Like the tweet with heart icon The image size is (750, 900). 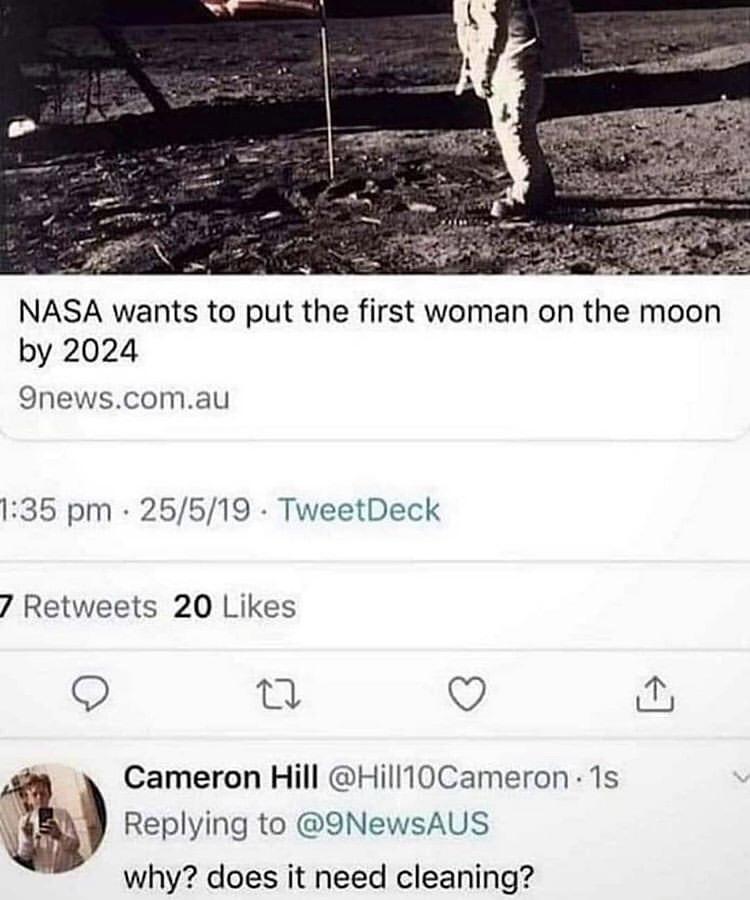467,694
